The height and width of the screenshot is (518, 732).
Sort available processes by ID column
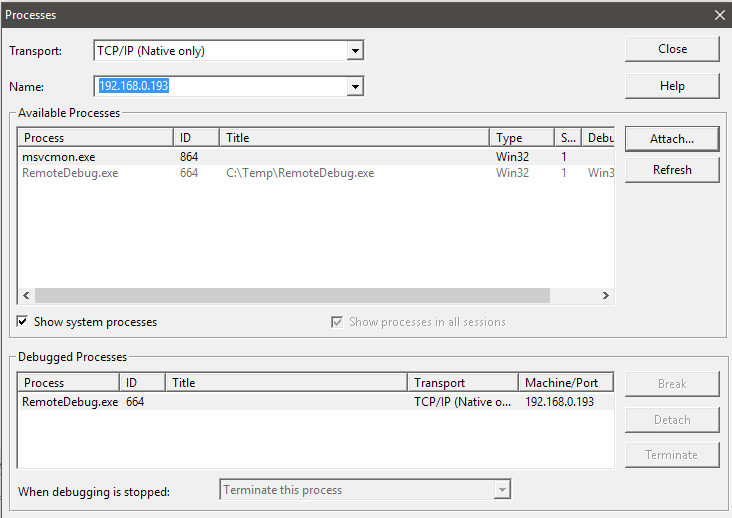196,138
